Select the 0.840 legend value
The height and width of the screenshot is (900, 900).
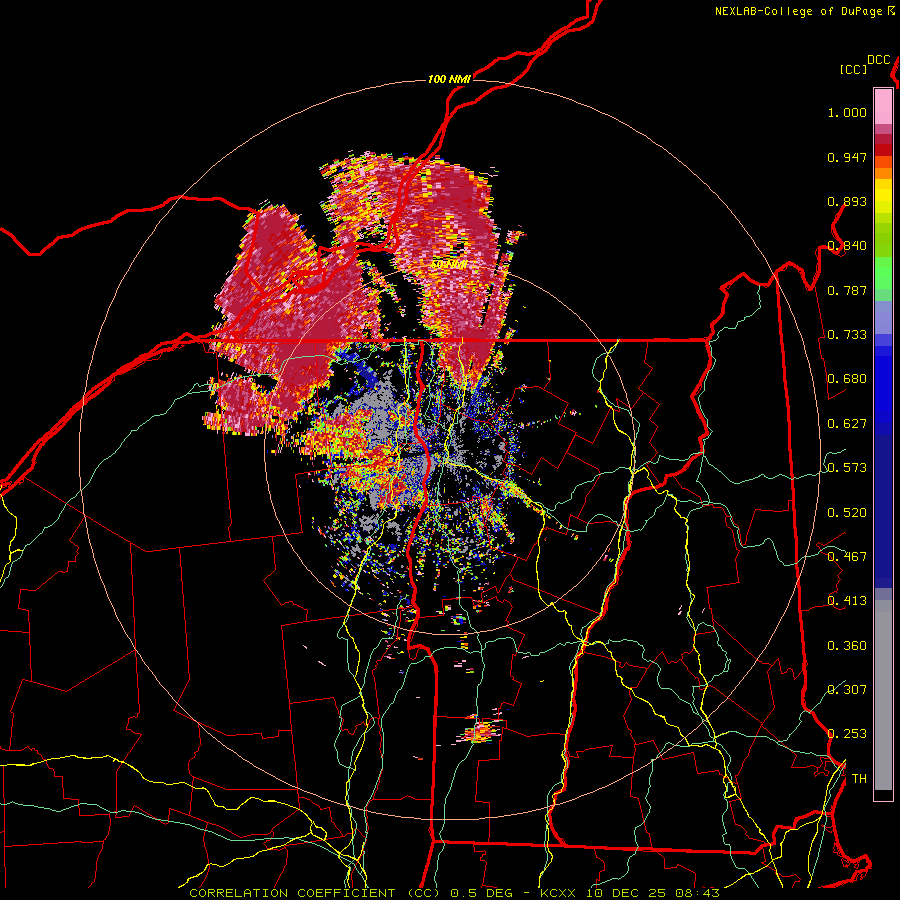(847, 246)
